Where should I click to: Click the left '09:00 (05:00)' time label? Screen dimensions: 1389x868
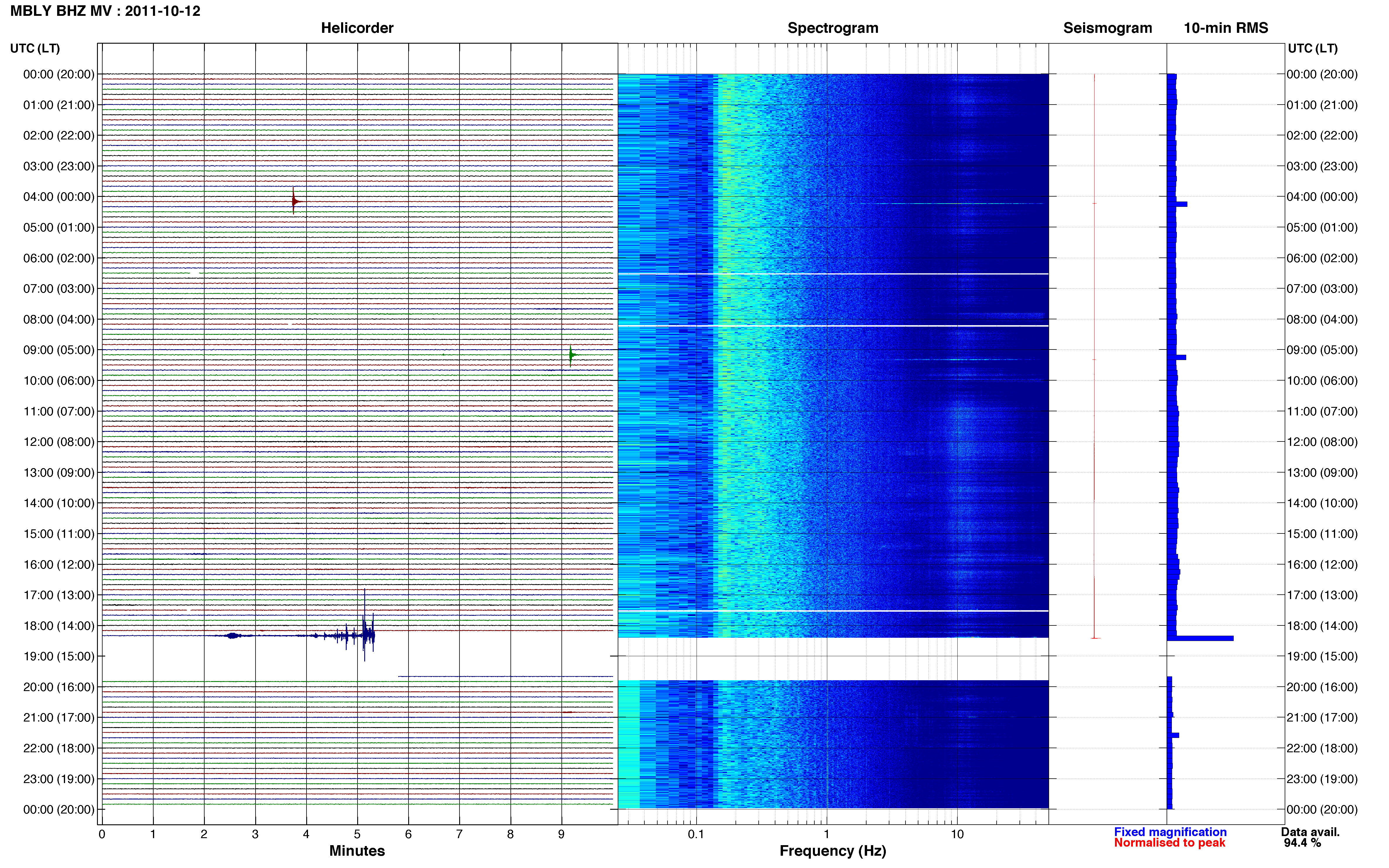[x=59, y=349]
